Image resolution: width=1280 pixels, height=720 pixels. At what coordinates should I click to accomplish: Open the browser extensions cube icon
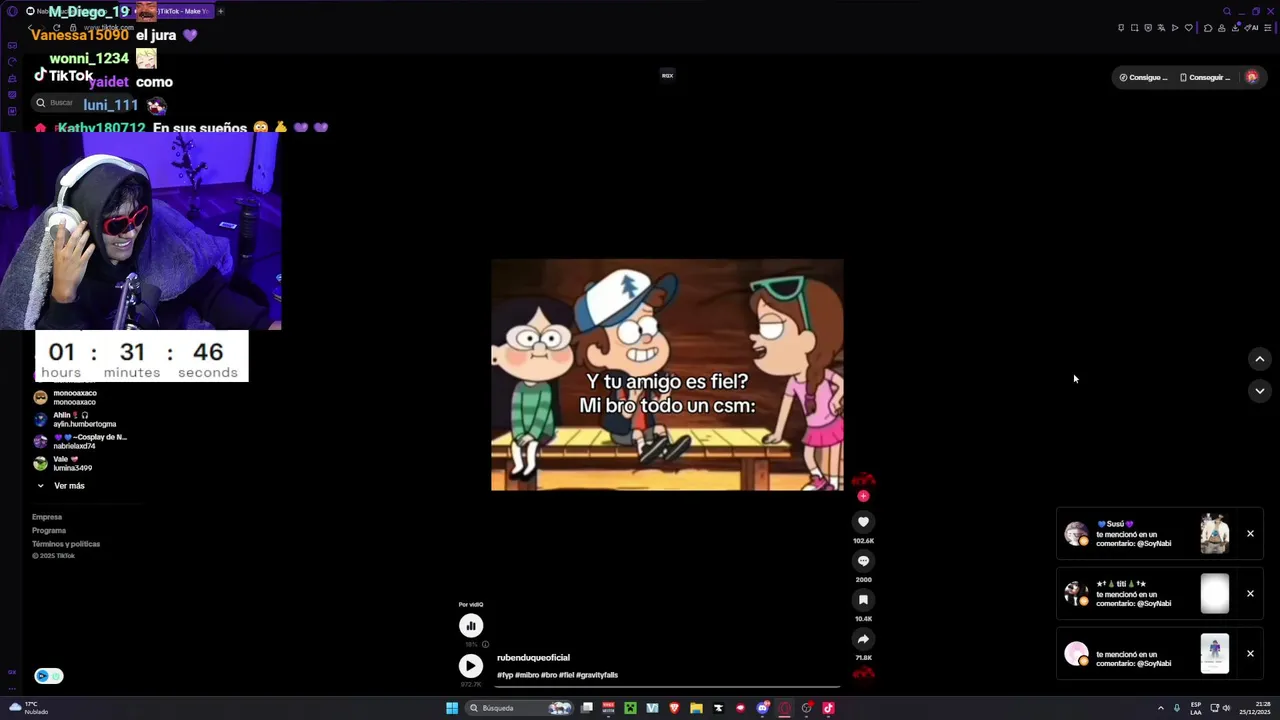pos(1208,28)
